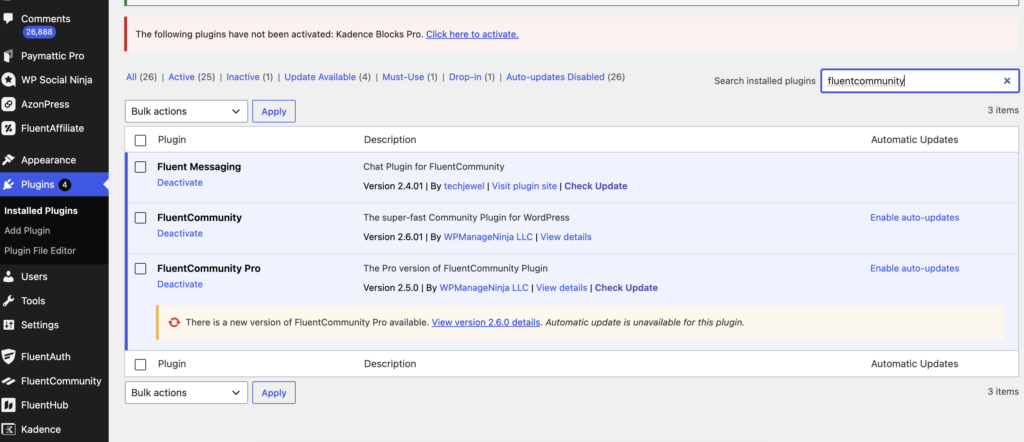View details of FluentCommunity plugin

[566, 237]
